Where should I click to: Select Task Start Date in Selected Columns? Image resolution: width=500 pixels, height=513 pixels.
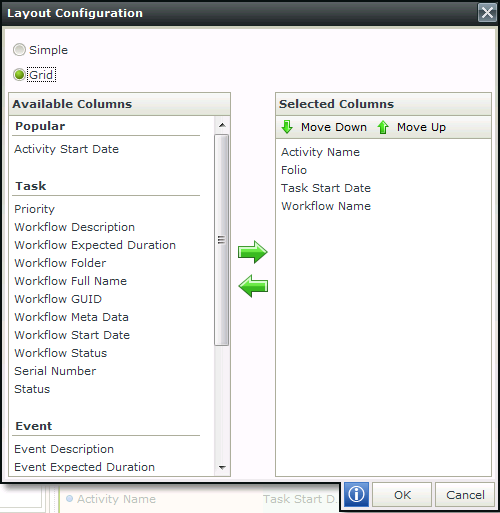click(x=326, y=188)
